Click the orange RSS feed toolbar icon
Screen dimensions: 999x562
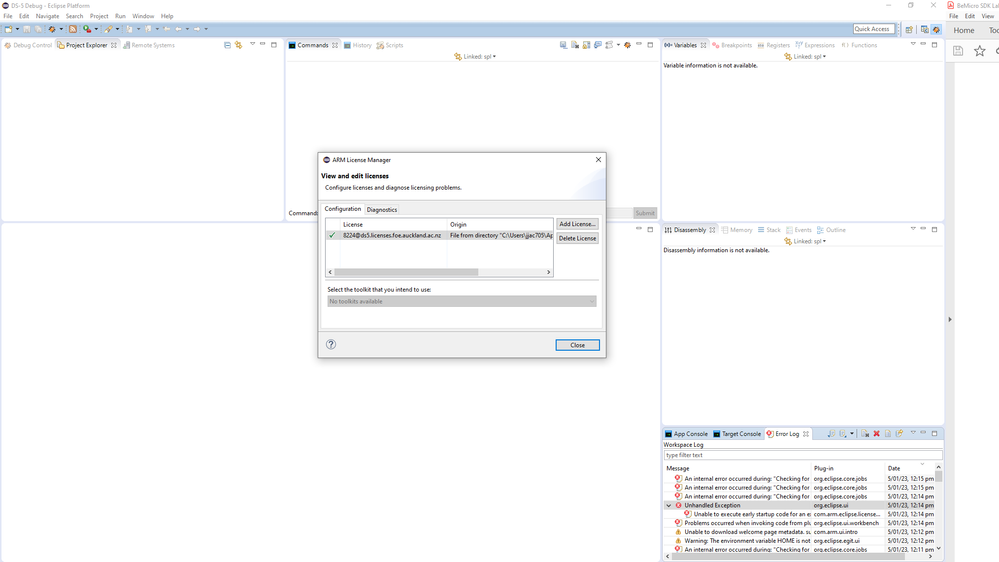(x=73, y=29)
